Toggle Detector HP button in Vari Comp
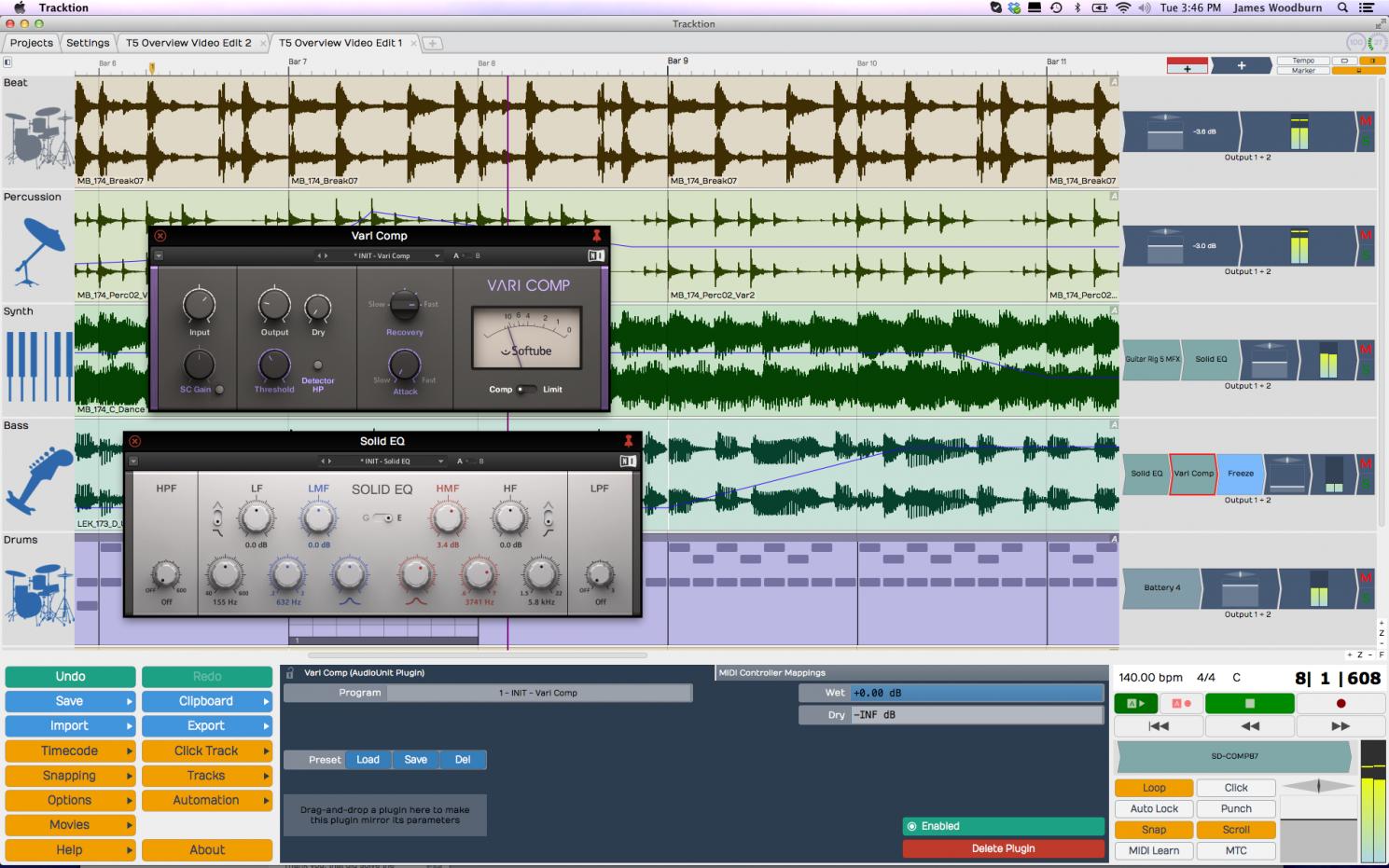The width and height of the screenshot is (1389, 868). pyautogui.click(x=318, y=365)
